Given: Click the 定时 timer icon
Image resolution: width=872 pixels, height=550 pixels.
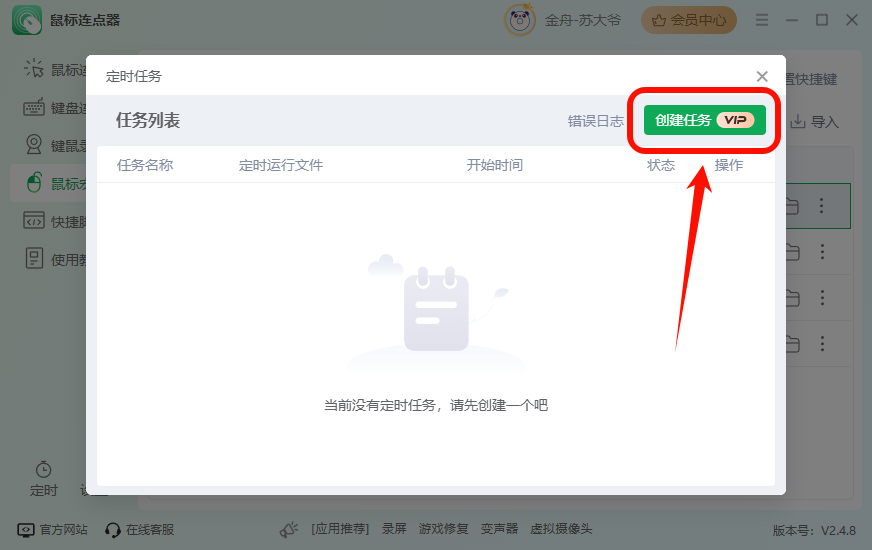Looking at the screenshot, I should coord(43,470).
